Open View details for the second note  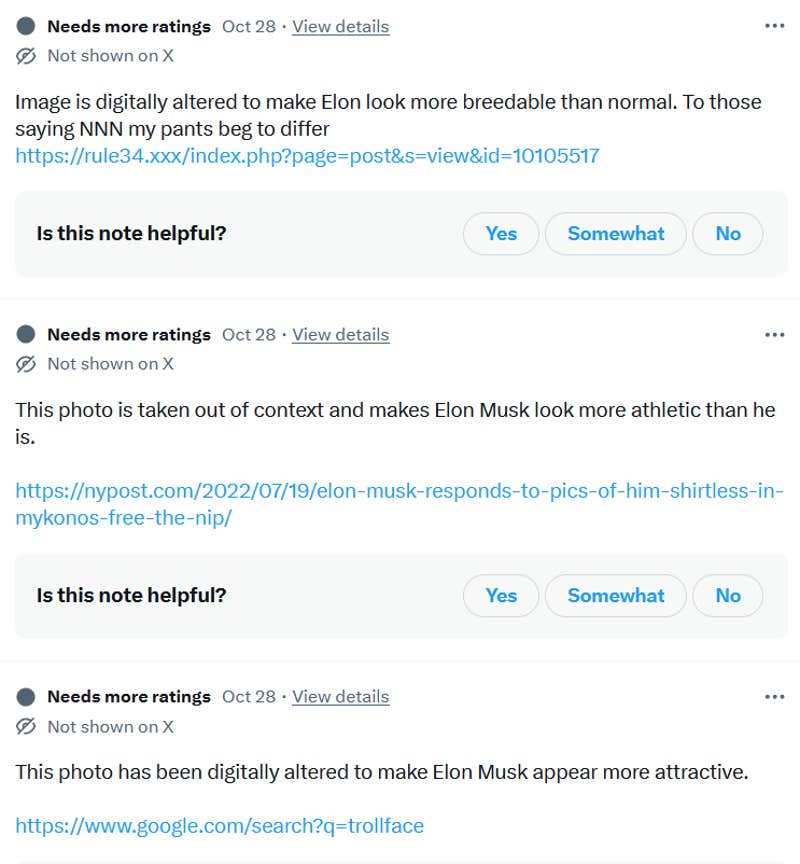pyautogui.click(x=340, y=334)
